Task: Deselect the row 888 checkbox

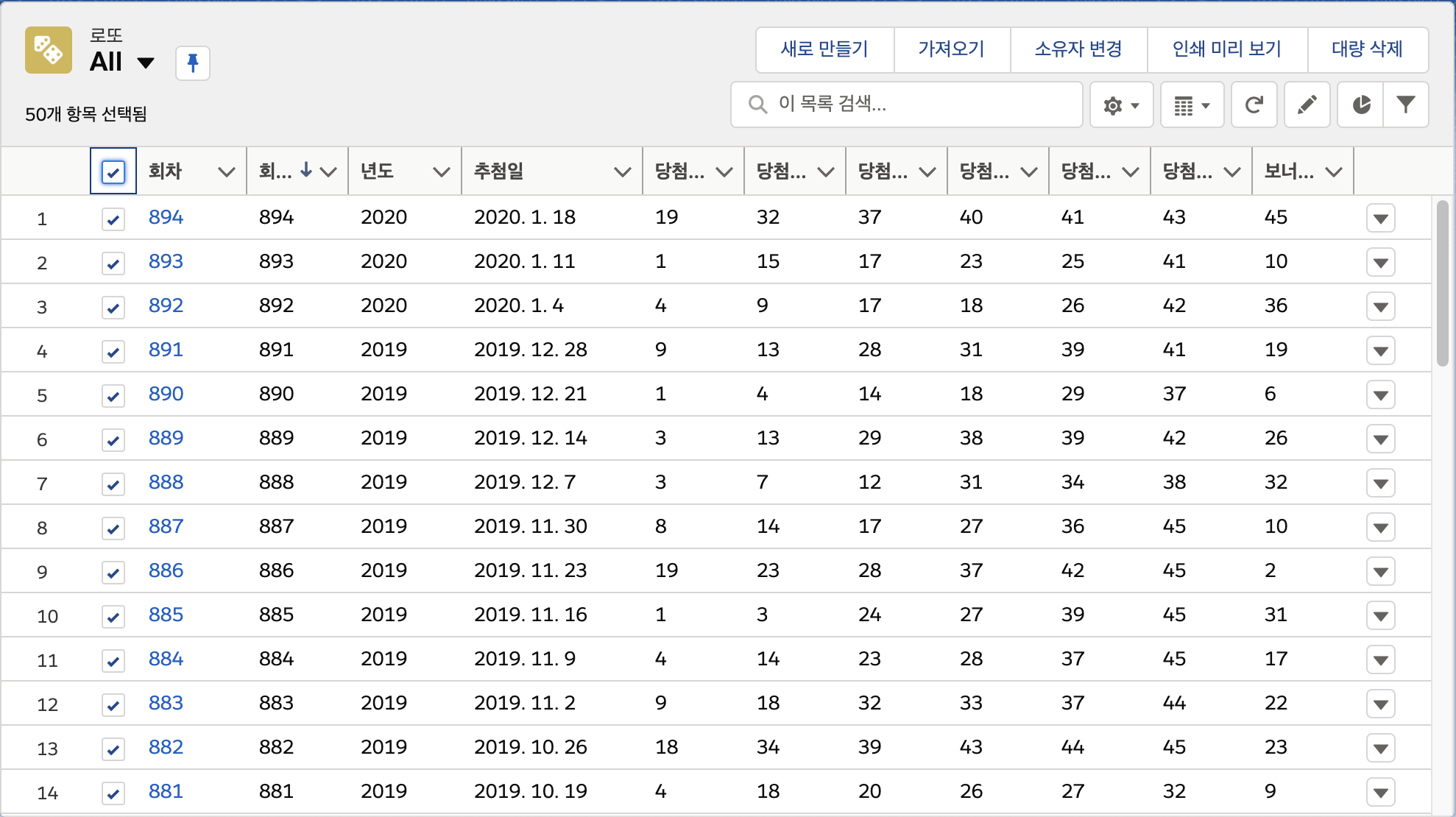Action: point(113,484)
